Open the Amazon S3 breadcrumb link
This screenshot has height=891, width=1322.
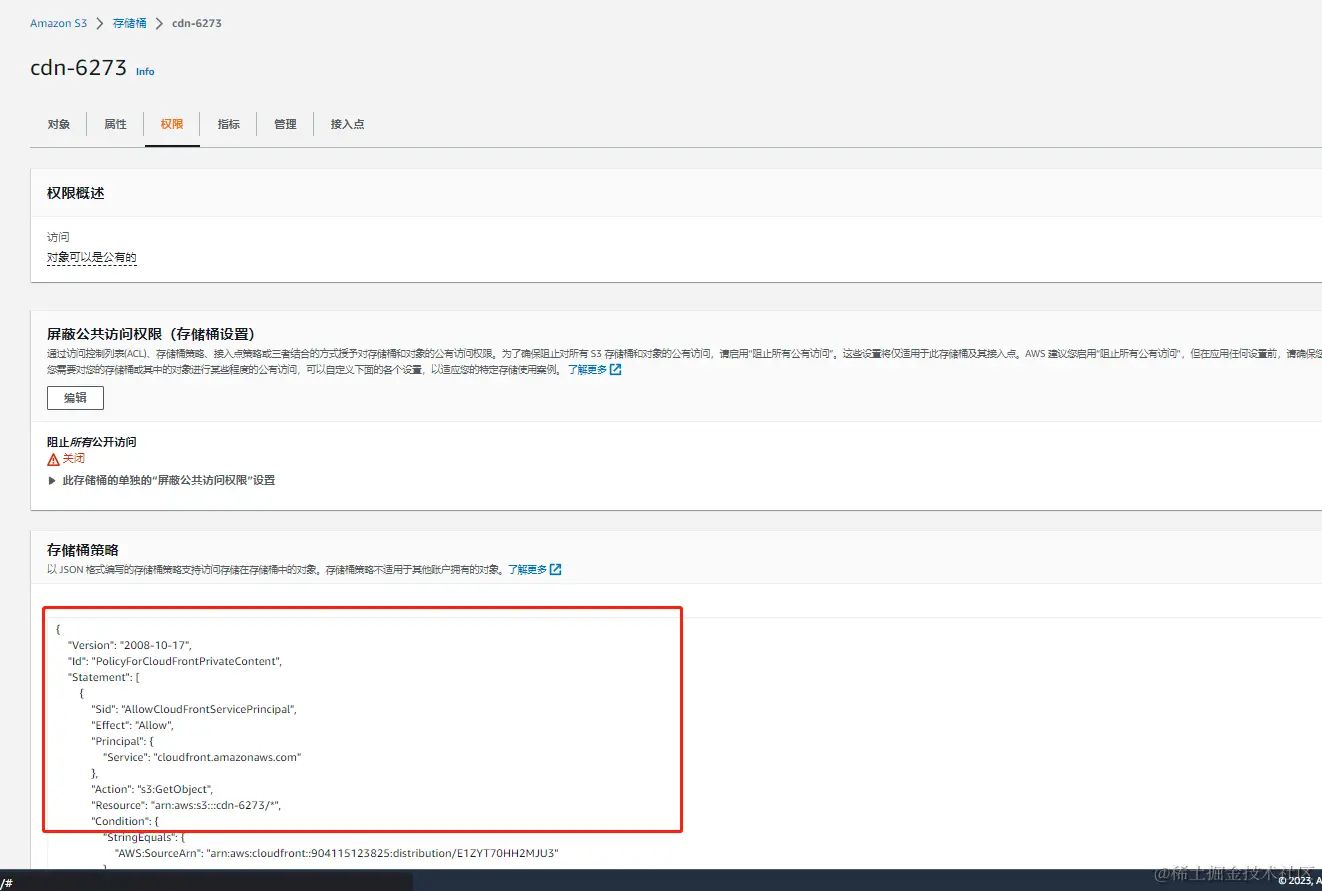click(x=58, y=23)
